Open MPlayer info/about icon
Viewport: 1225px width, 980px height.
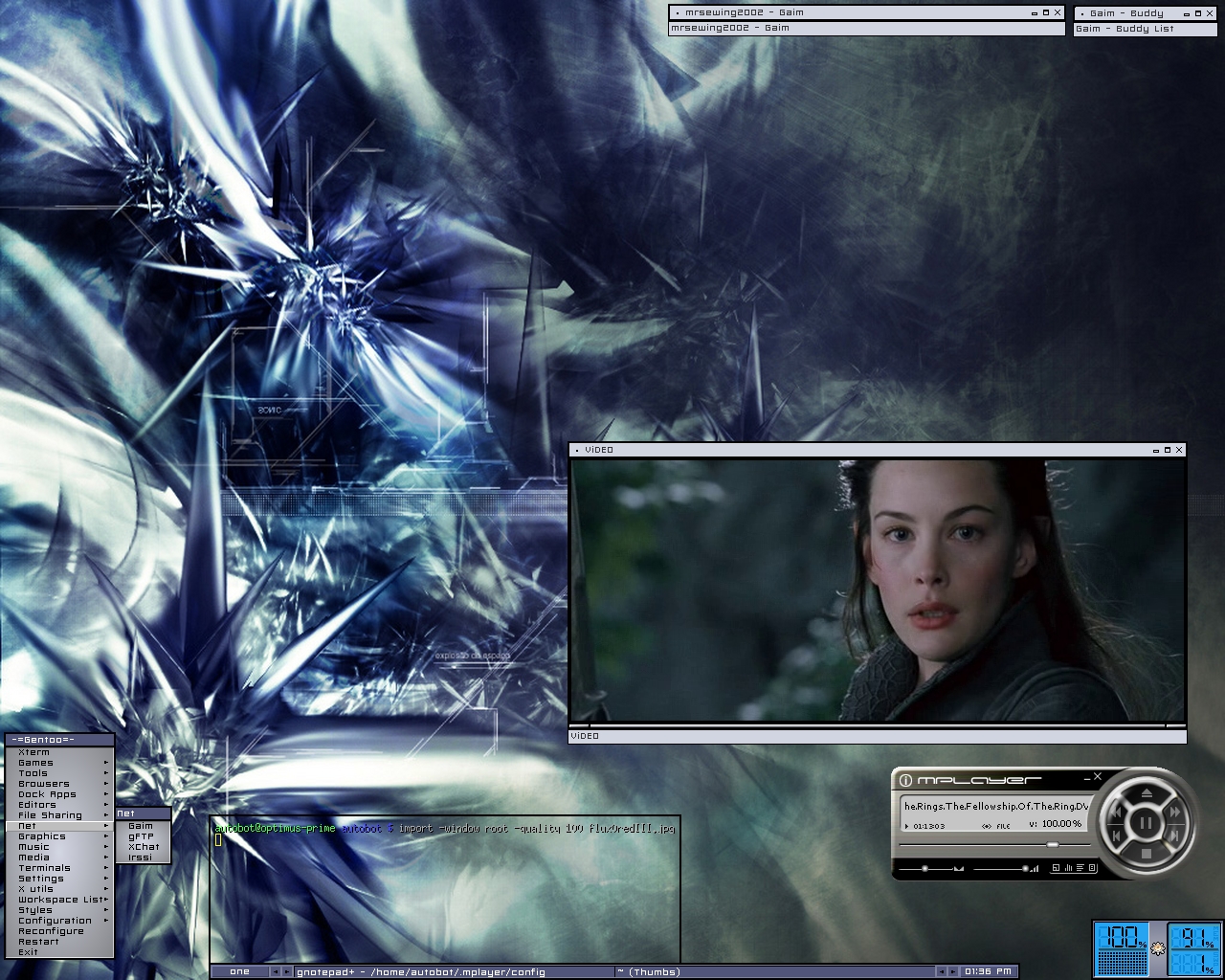coord(905,780)
